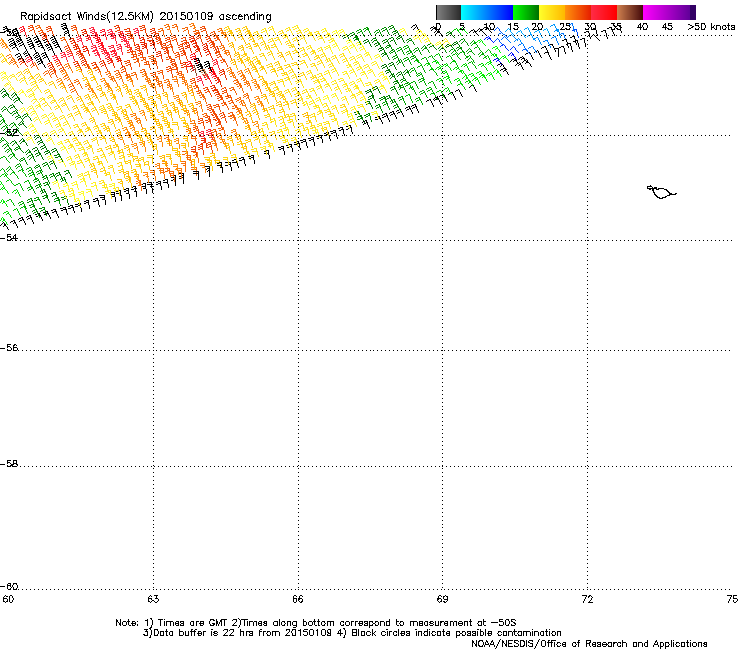Viewport: 740px width, 650px height.
Task: Click the yellow 20-25 knots legend swatch
Action: [x=552, y=12]
